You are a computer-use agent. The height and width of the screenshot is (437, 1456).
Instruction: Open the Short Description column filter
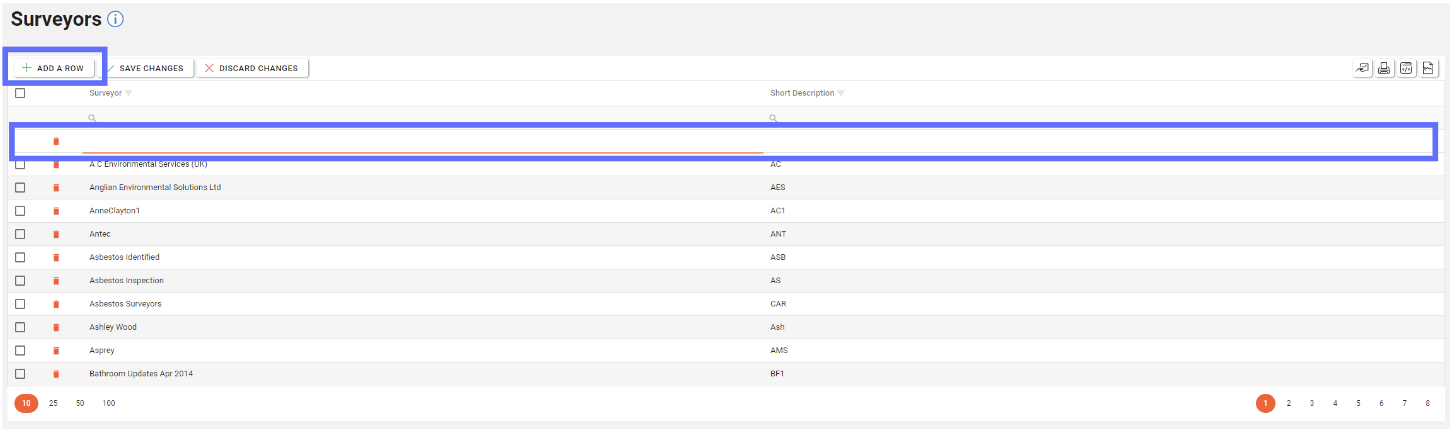[841, 93]
